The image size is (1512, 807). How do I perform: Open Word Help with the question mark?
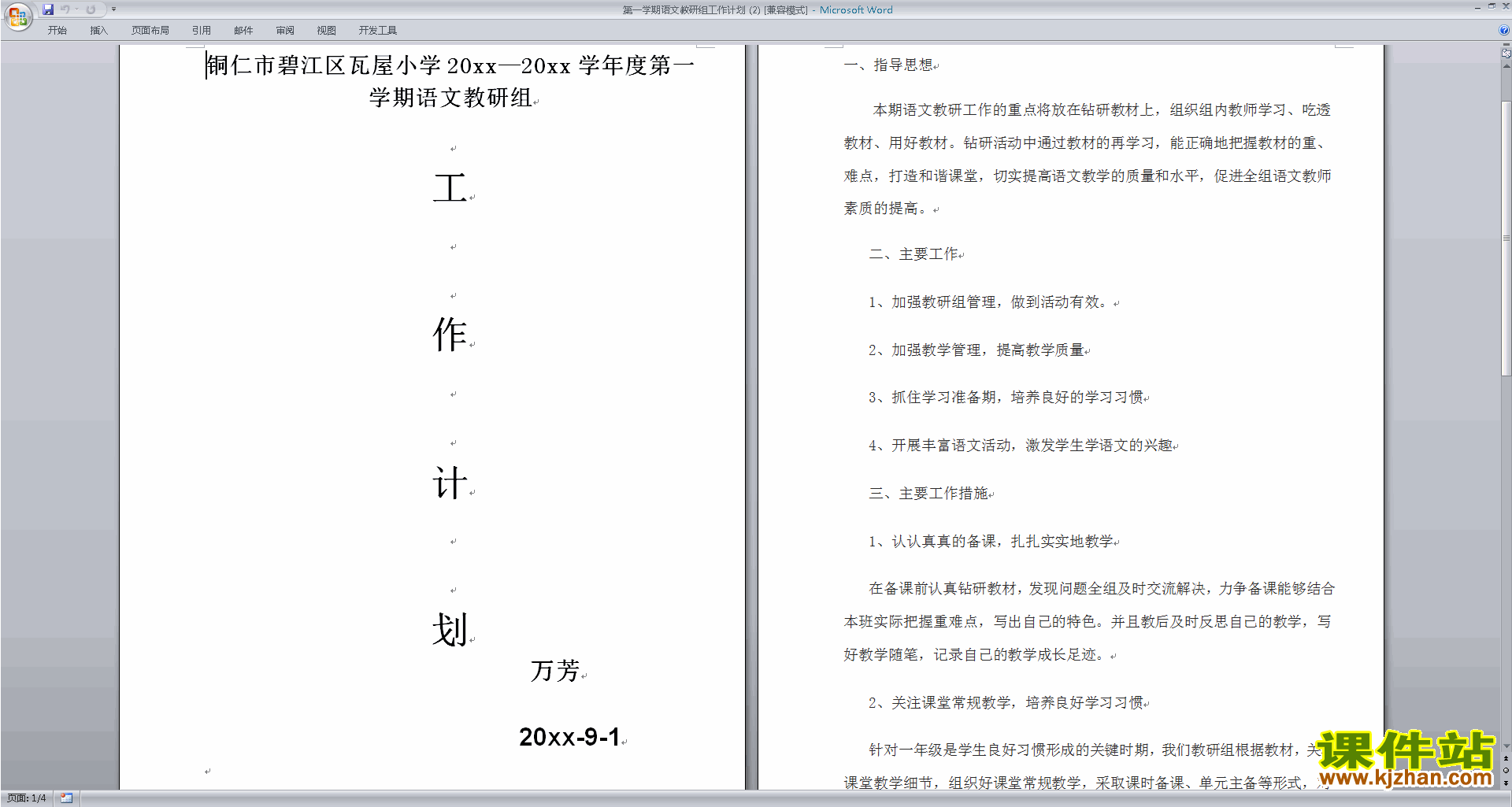tap(1504, 30)
